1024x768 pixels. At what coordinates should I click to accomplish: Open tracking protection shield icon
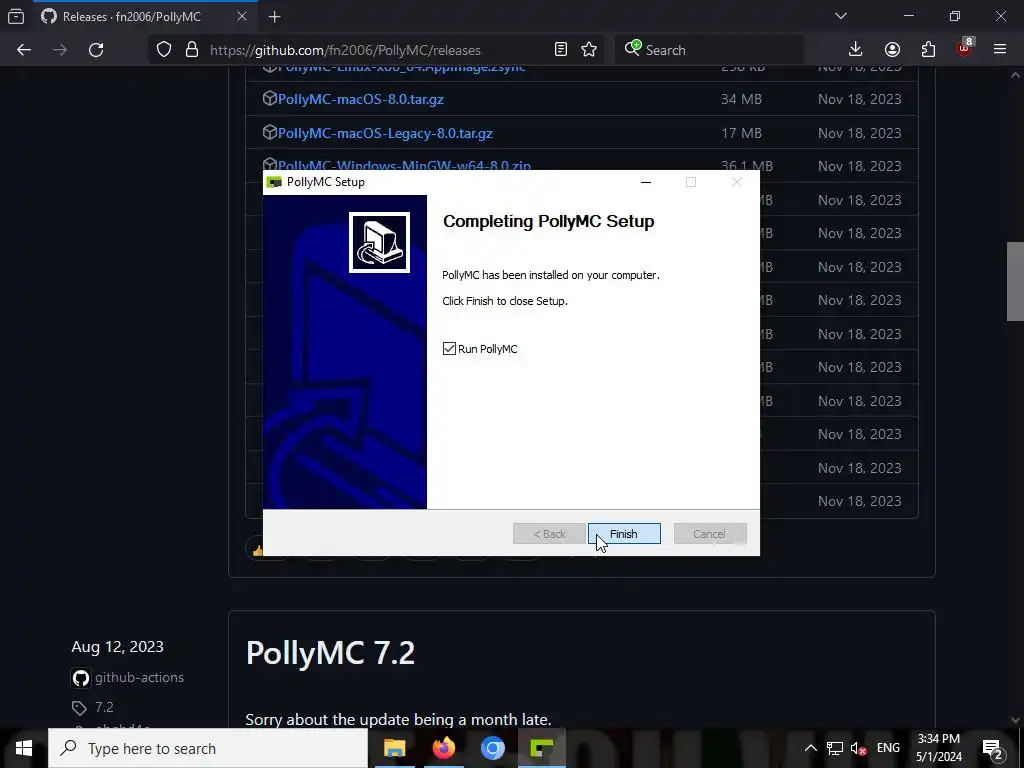(164, 50)
